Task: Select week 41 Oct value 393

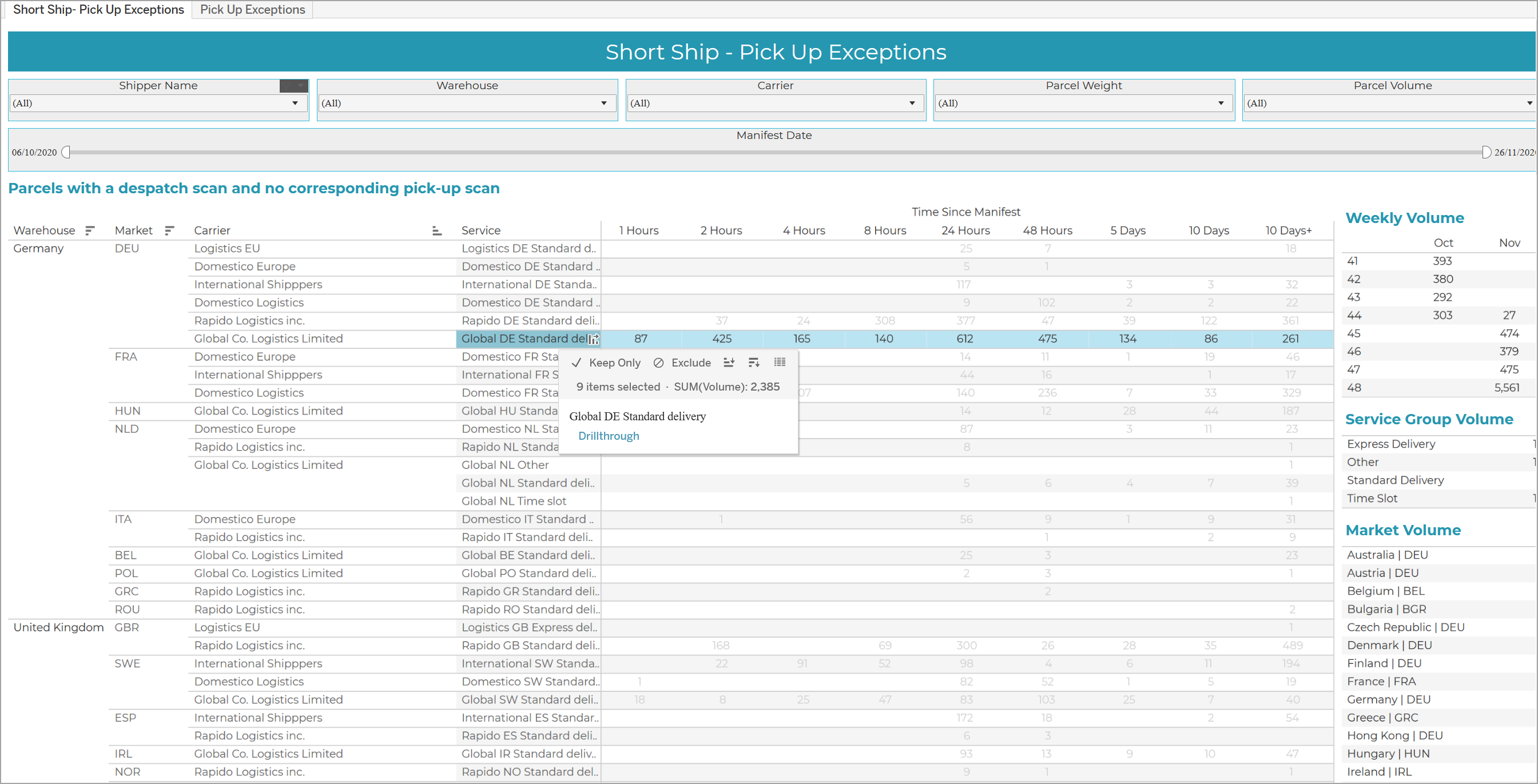Action: coord(1442,261)
